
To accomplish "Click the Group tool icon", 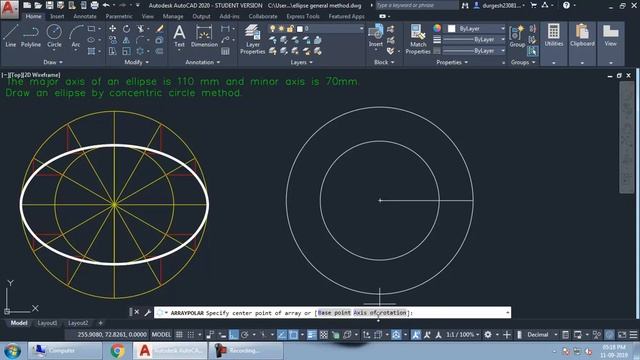I will [x=517, y=36].
